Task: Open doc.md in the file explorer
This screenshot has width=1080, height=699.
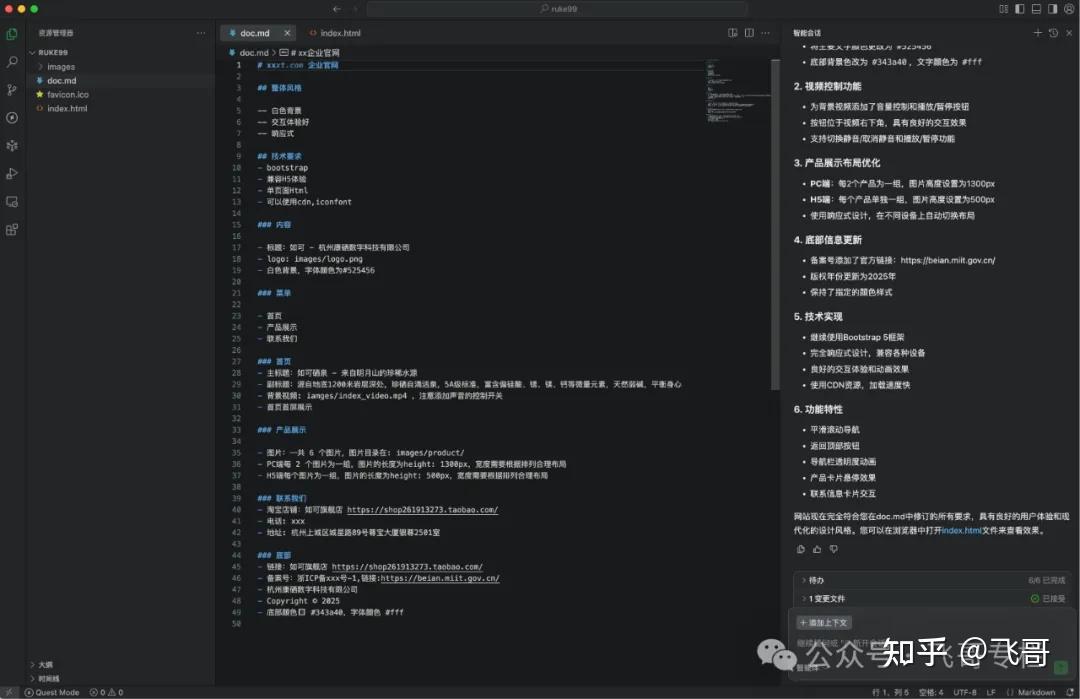Action: pos(61,81)
